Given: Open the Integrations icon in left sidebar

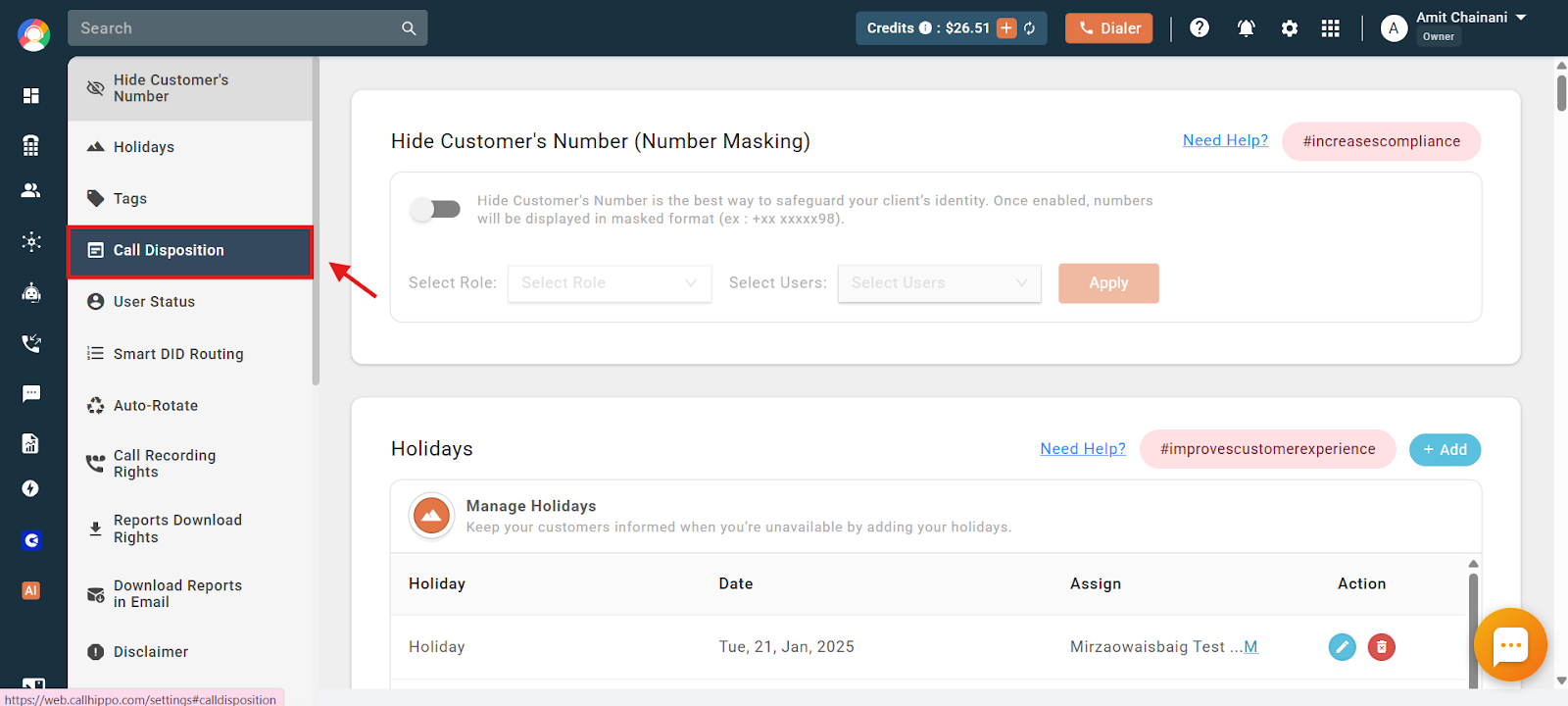Looking at the screenshot, I should [x=31, y=241].
